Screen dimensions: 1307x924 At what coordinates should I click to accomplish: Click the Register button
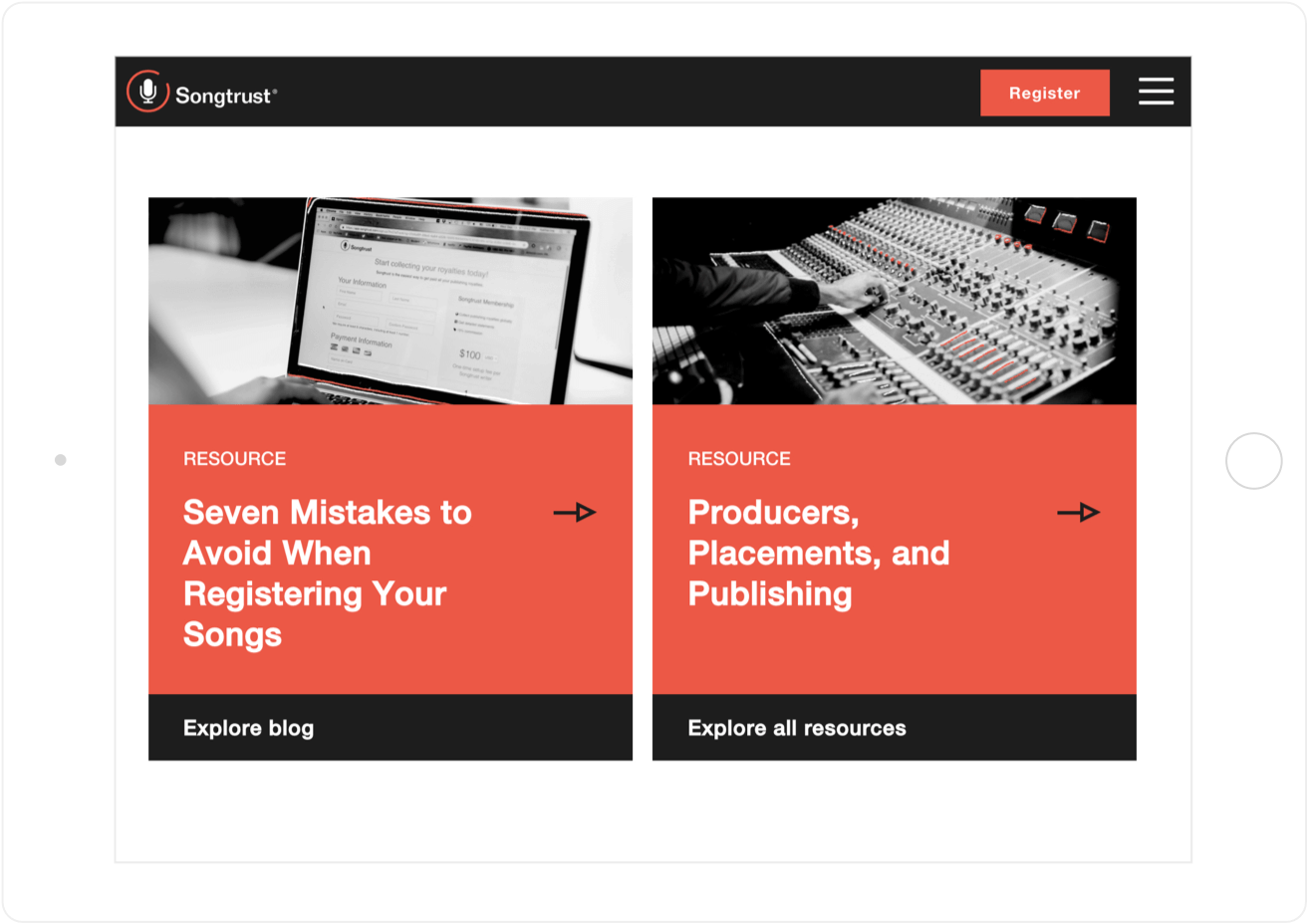(1044, 93)
